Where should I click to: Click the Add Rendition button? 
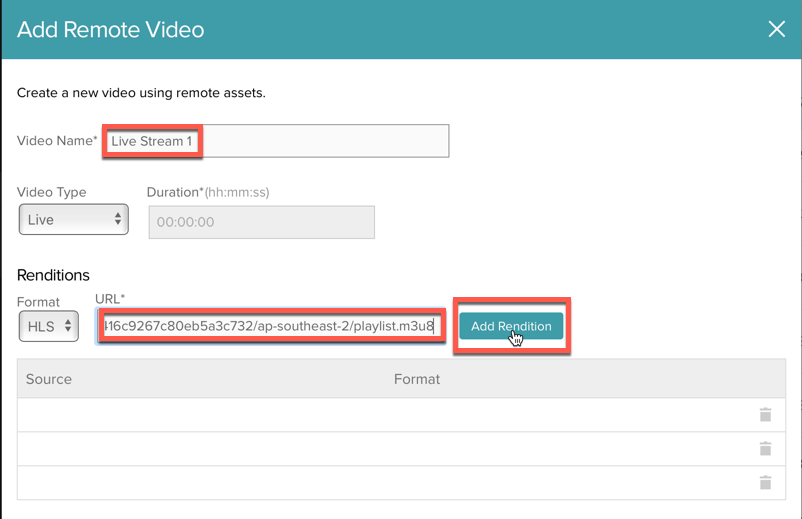point(511,326)
